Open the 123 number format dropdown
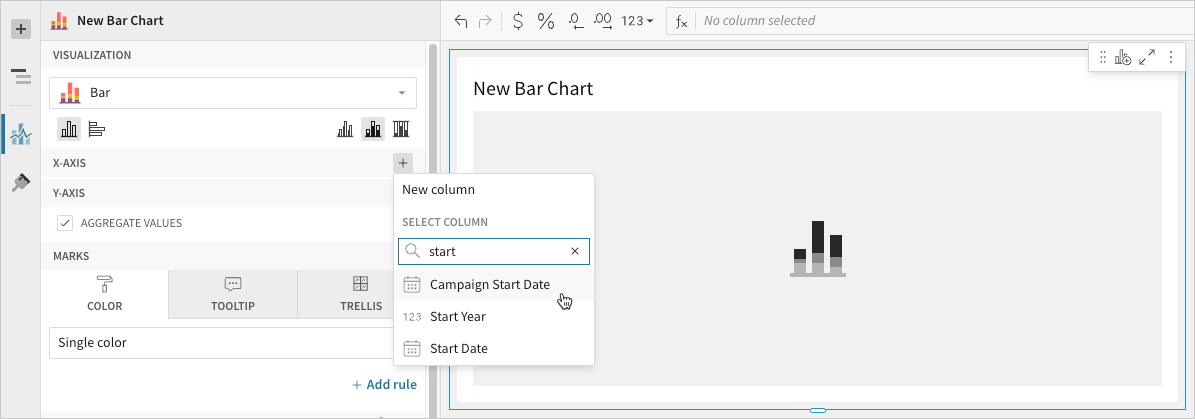The width and height of the screenshot is (1195, 419). tap(637, 21)
